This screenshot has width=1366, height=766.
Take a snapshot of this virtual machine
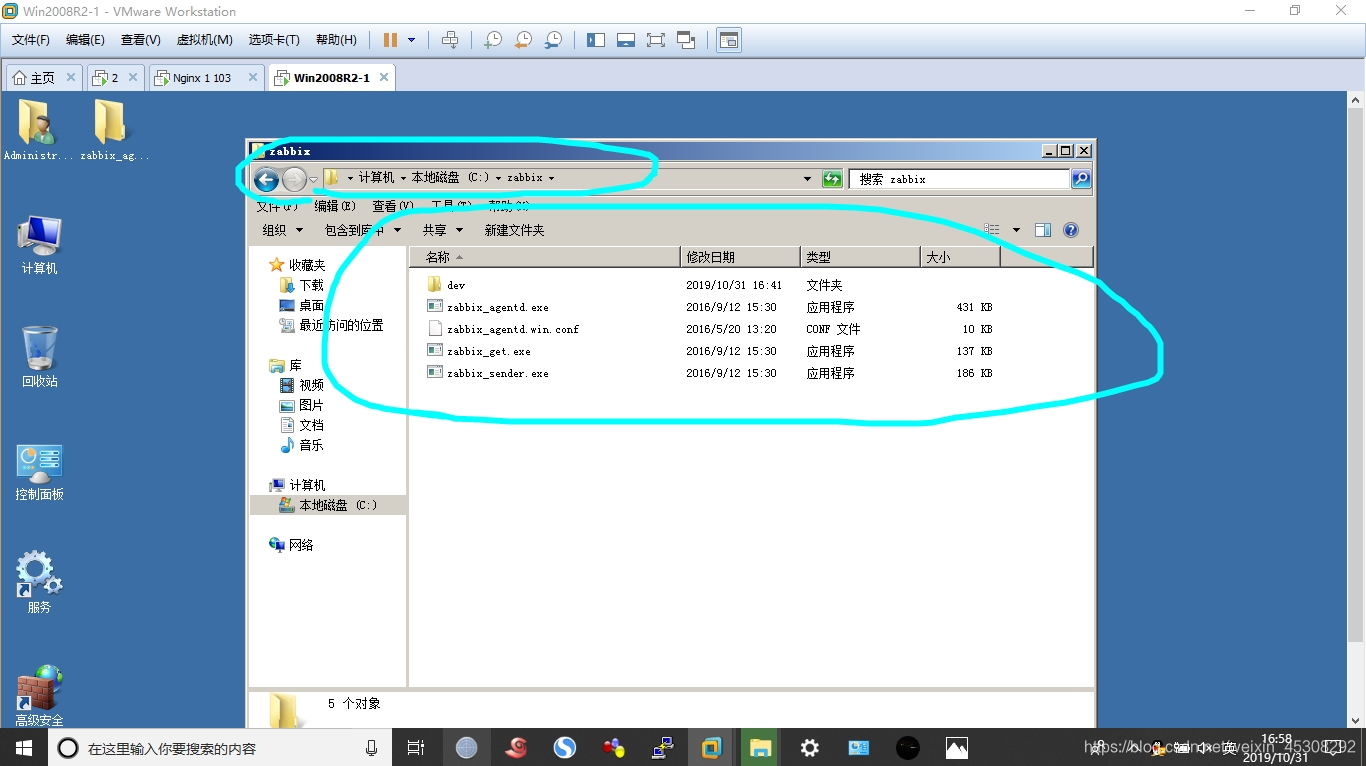click(x=492, y=40)
